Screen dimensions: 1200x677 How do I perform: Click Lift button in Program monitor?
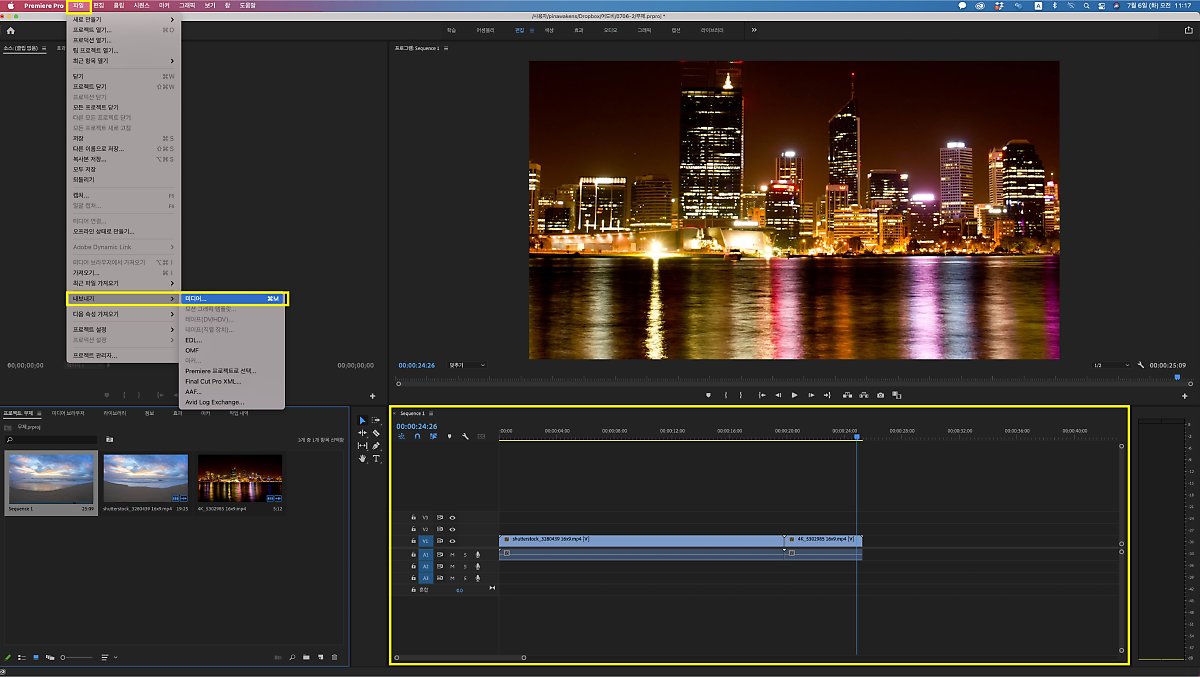point(847,395)
